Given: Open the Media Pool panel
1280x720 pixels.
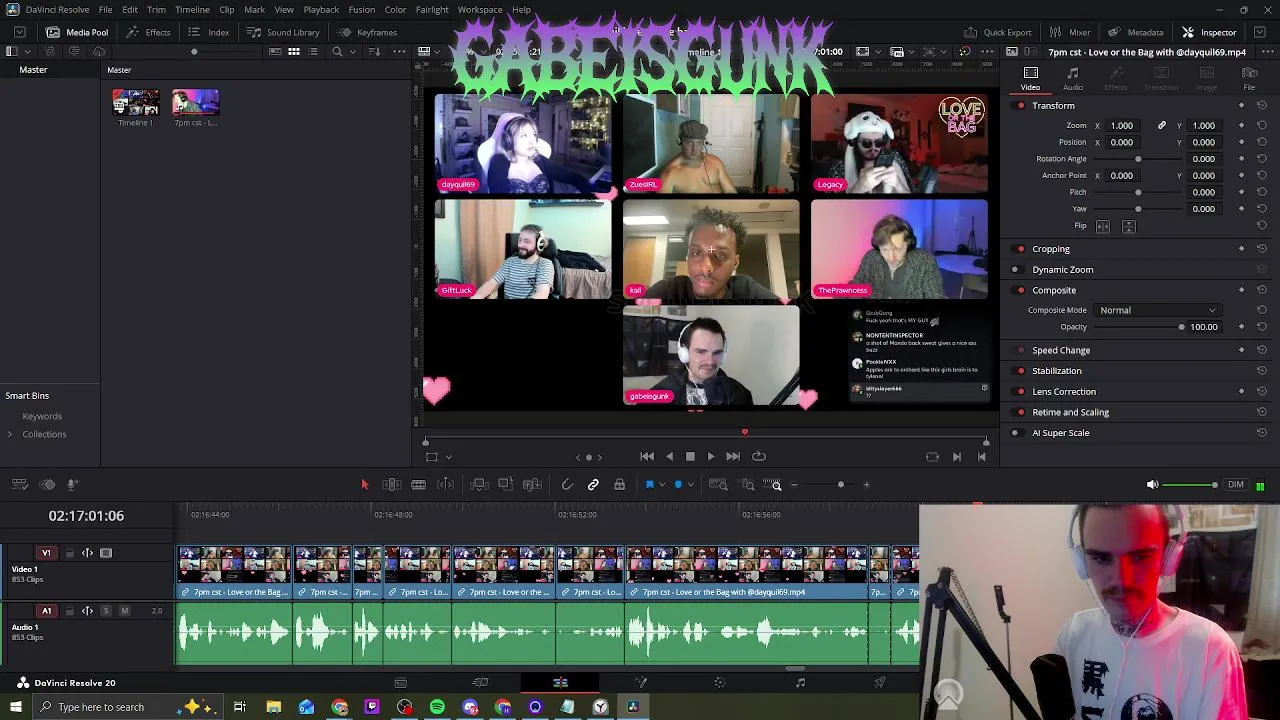Looking at the screenshot, I should 77,32.
